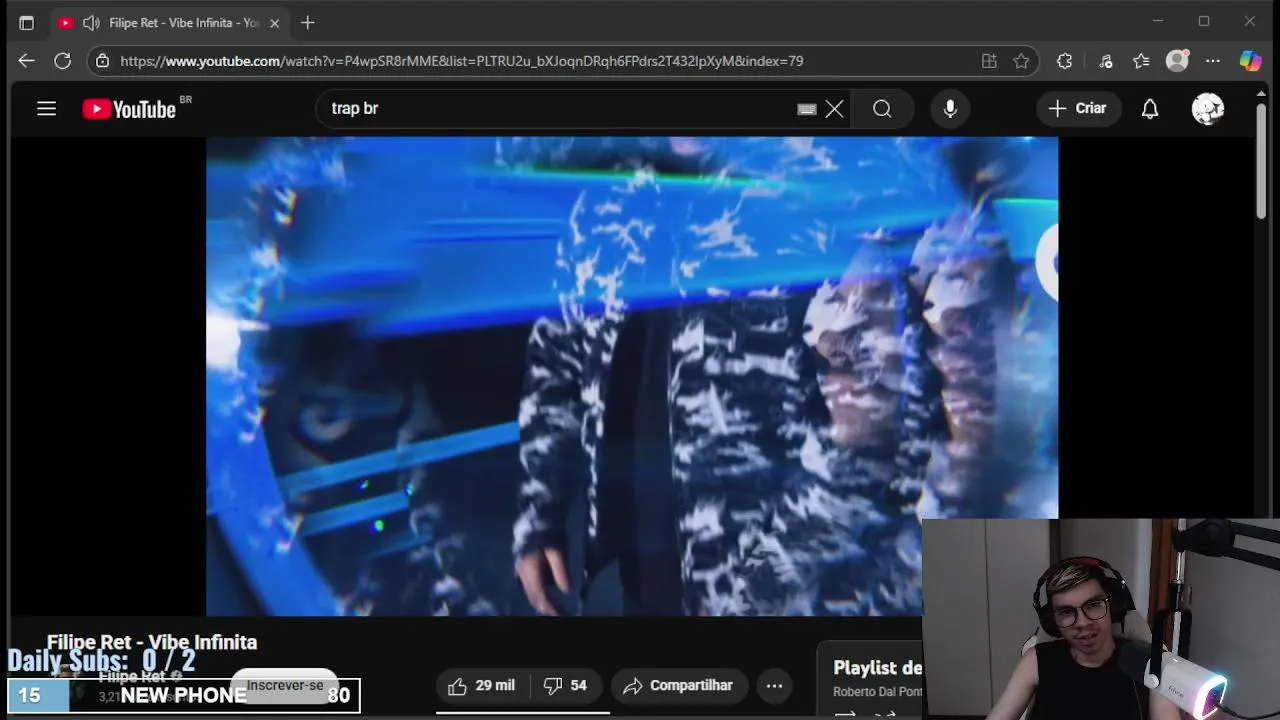Open a new browser tab
1280x720 pixels.
click(308, 22)
